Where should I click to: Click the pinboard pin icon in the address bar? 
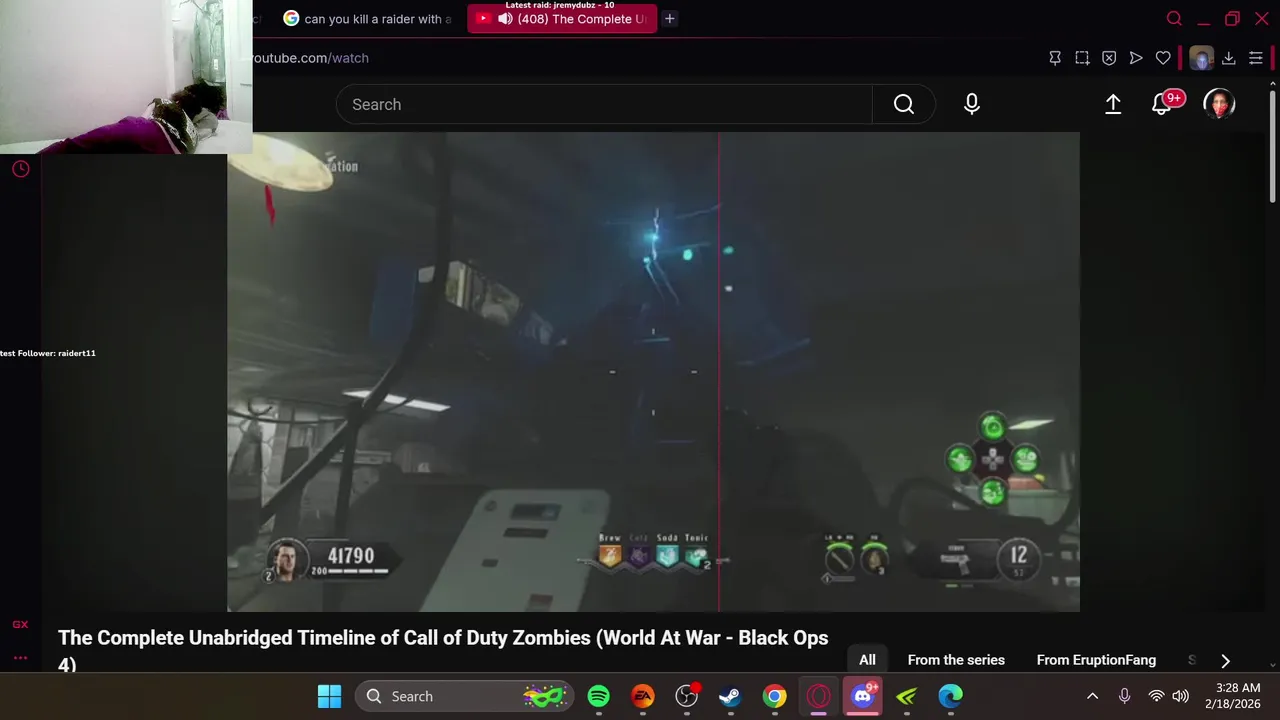[x=1055, y=58]
